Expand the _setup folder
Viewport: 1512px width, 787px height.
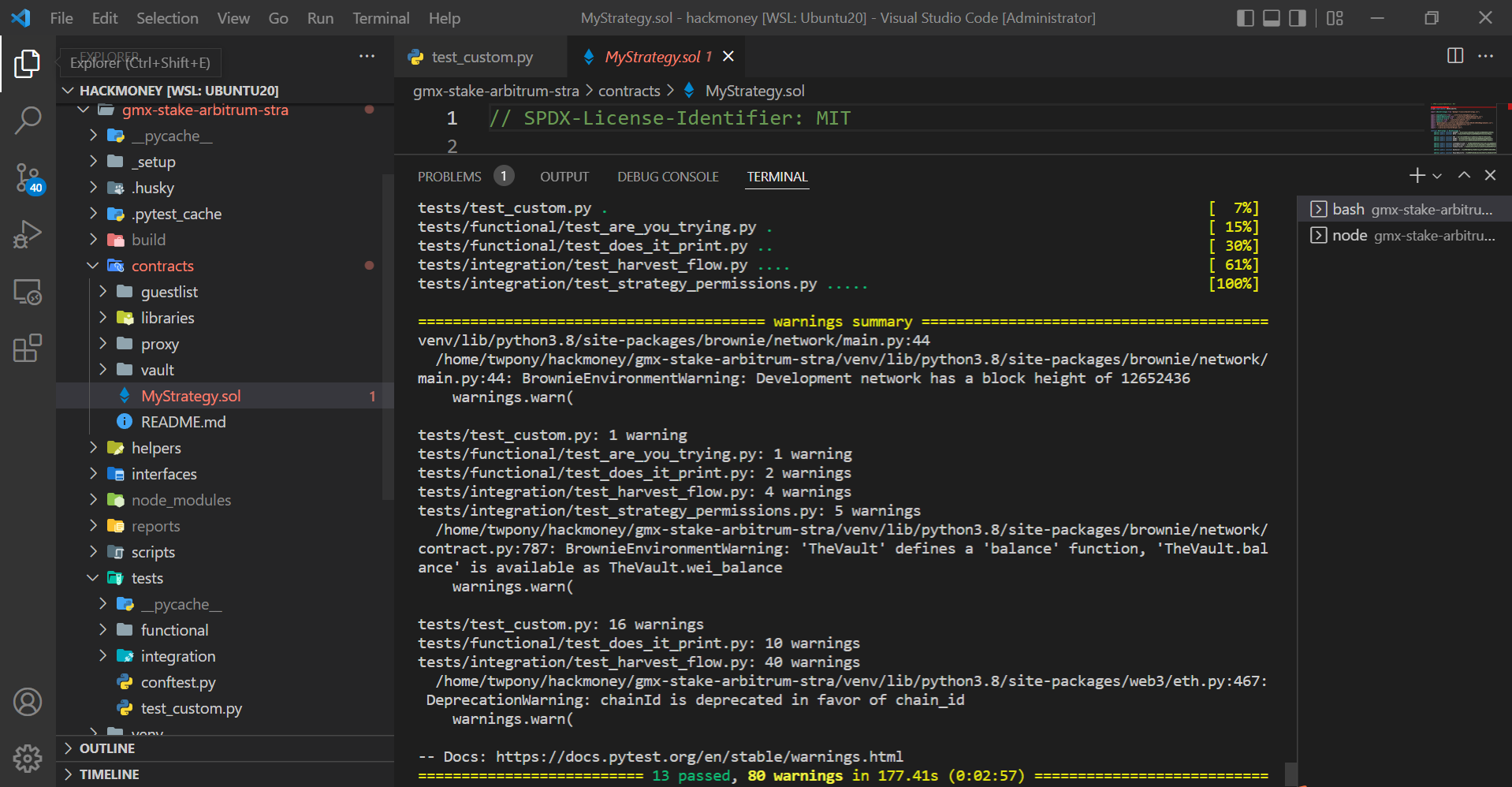coord(225,162)
